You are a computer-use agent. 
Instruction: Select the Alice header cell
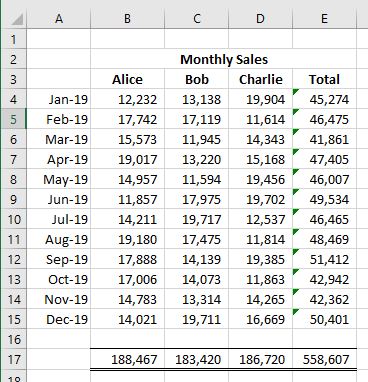click(127, 79)
